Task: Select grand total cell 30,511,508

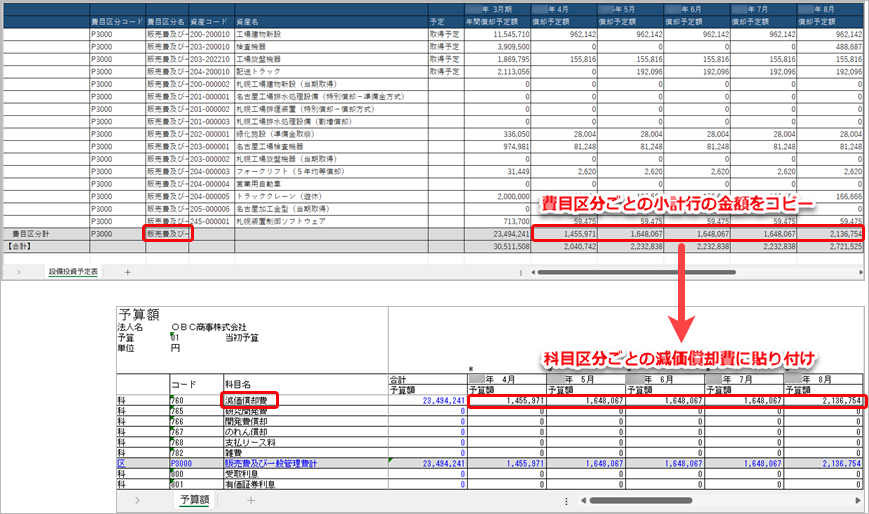Action: coord(498,246)
